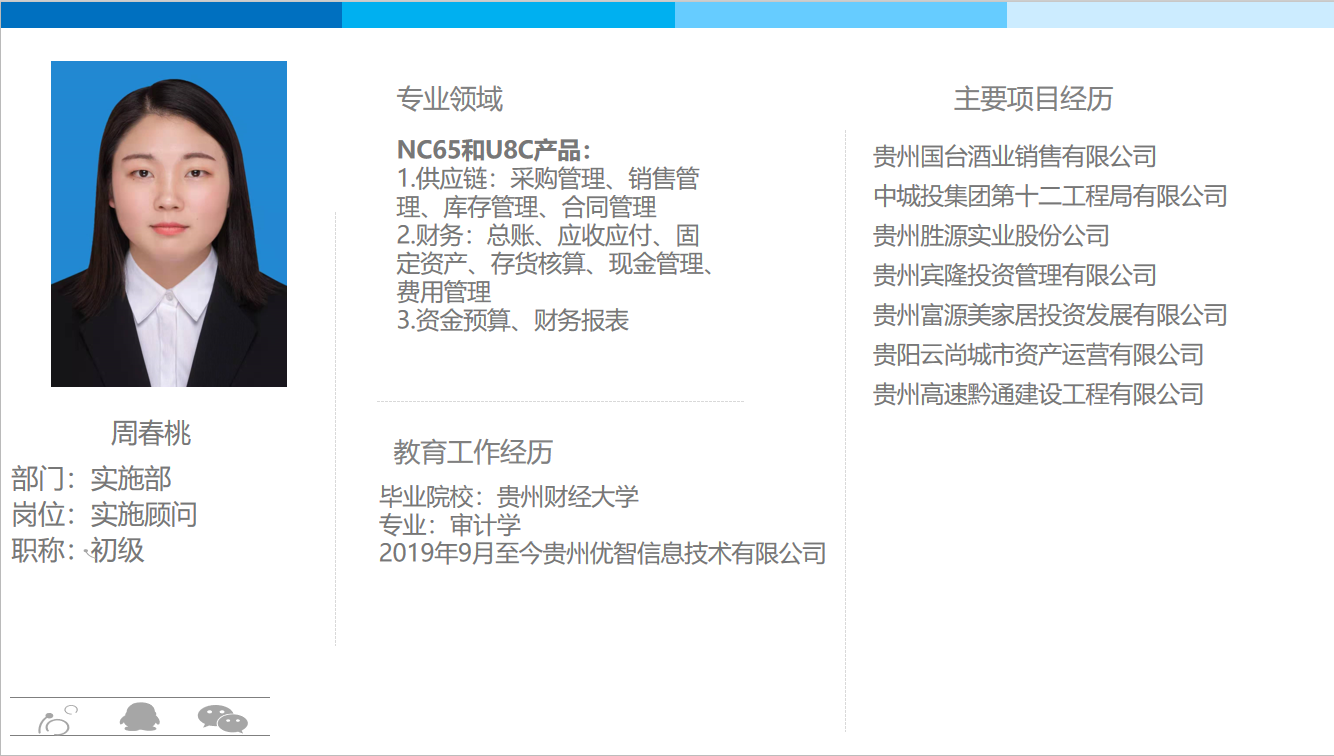Select 贵阳云尚城市资产运营有限公司 entry
The width and height of the screenshot is (1334, 756).
[1038, 355]
